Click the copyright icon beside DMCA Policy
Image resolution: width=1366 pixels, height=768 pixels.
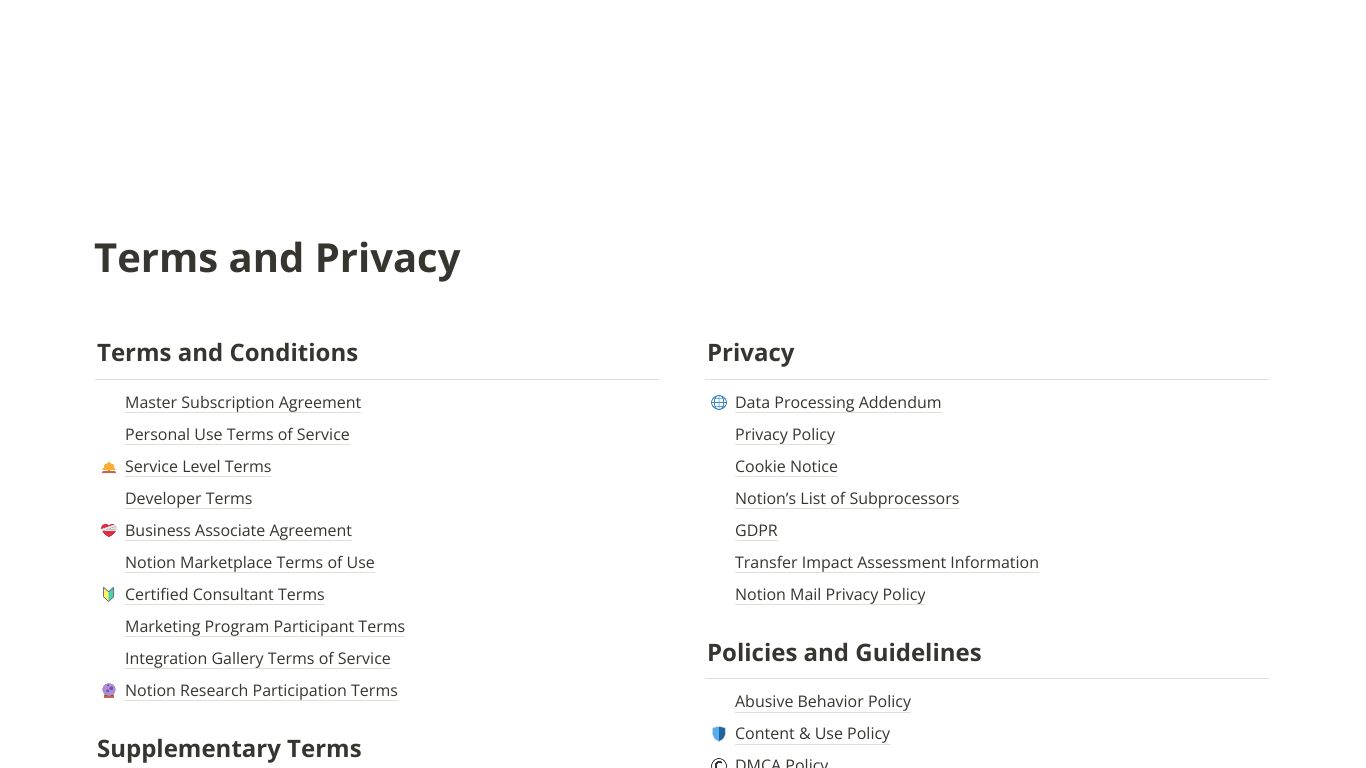coord(719,763)
